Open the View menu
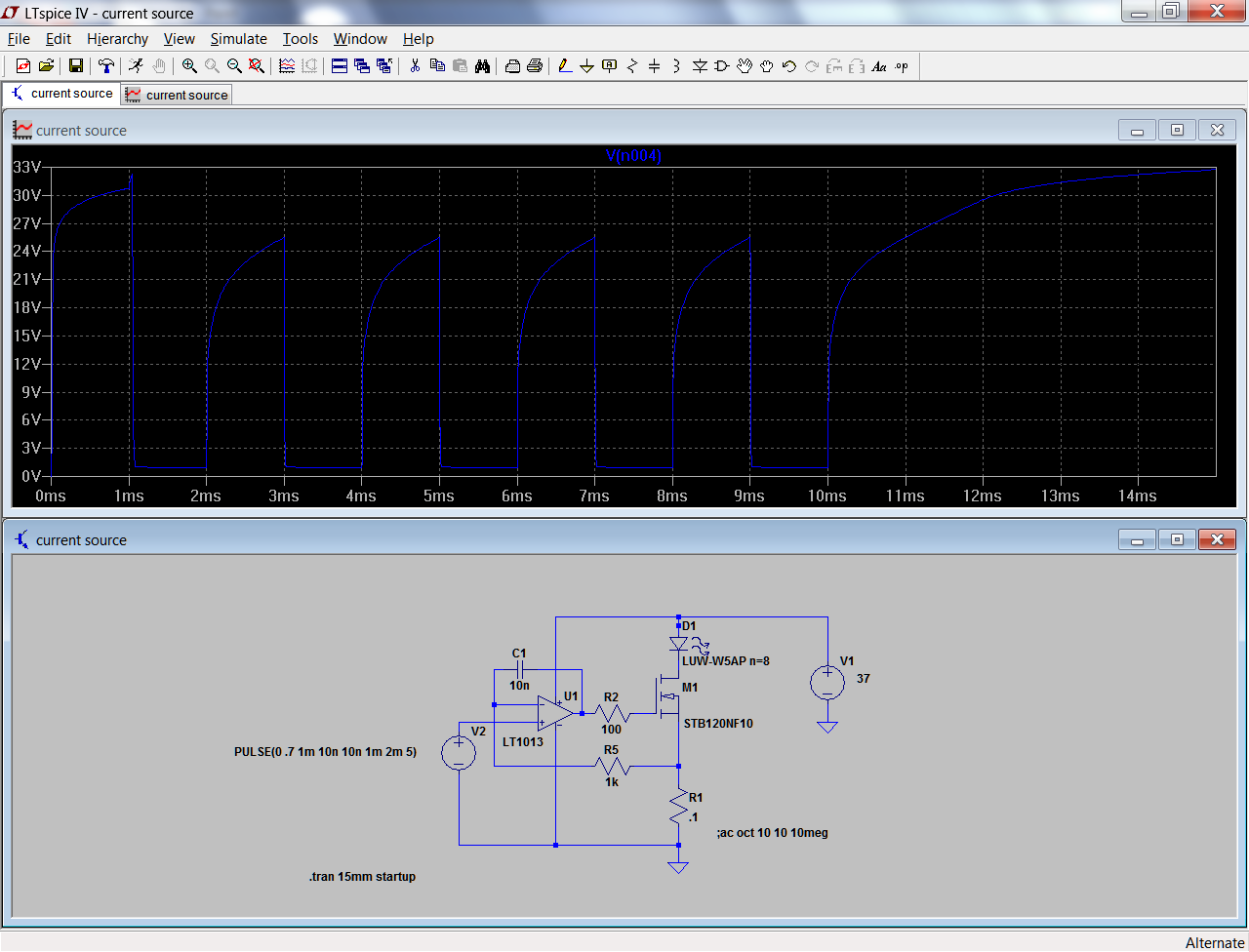 click(x=180, y=39)
